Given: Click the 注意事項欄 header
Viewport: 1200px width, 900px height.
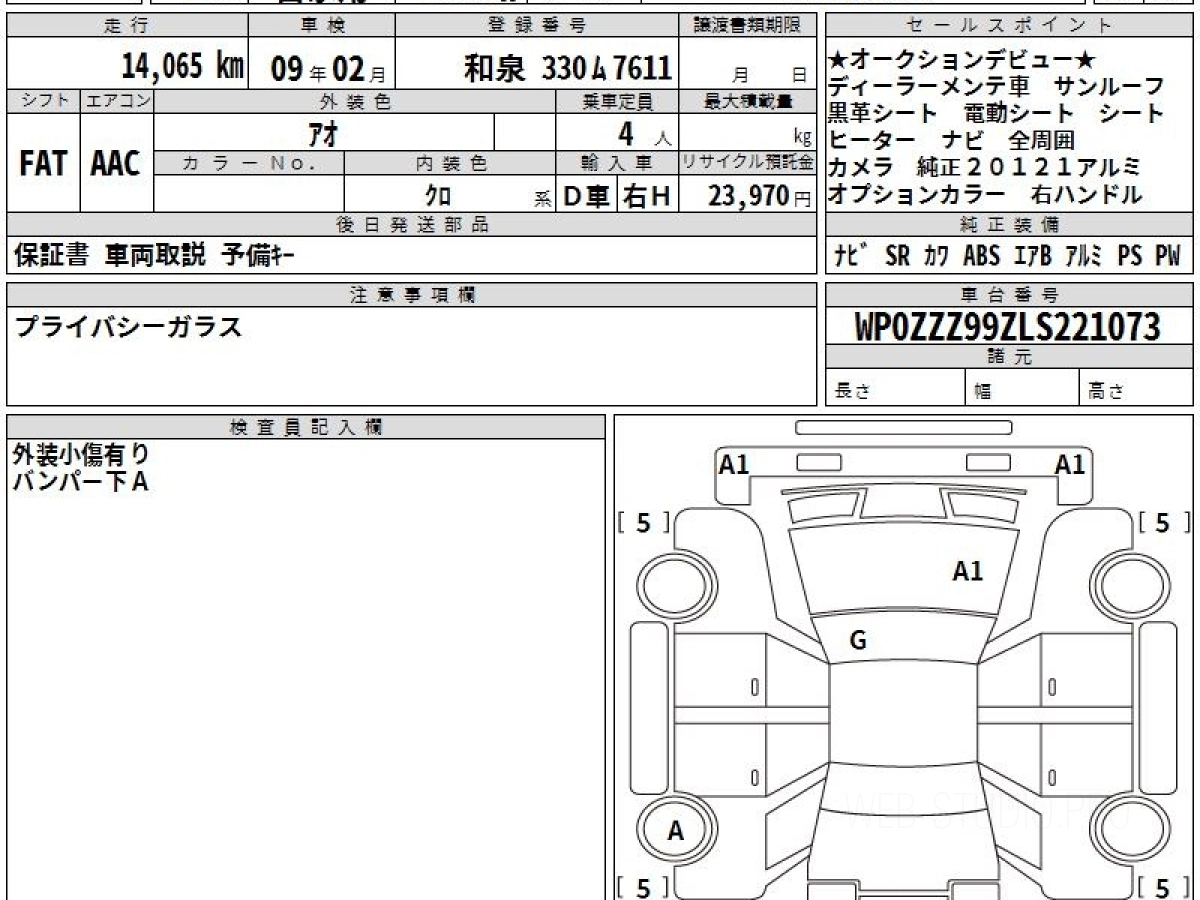Looking at the screenshot, I should 412,295.
